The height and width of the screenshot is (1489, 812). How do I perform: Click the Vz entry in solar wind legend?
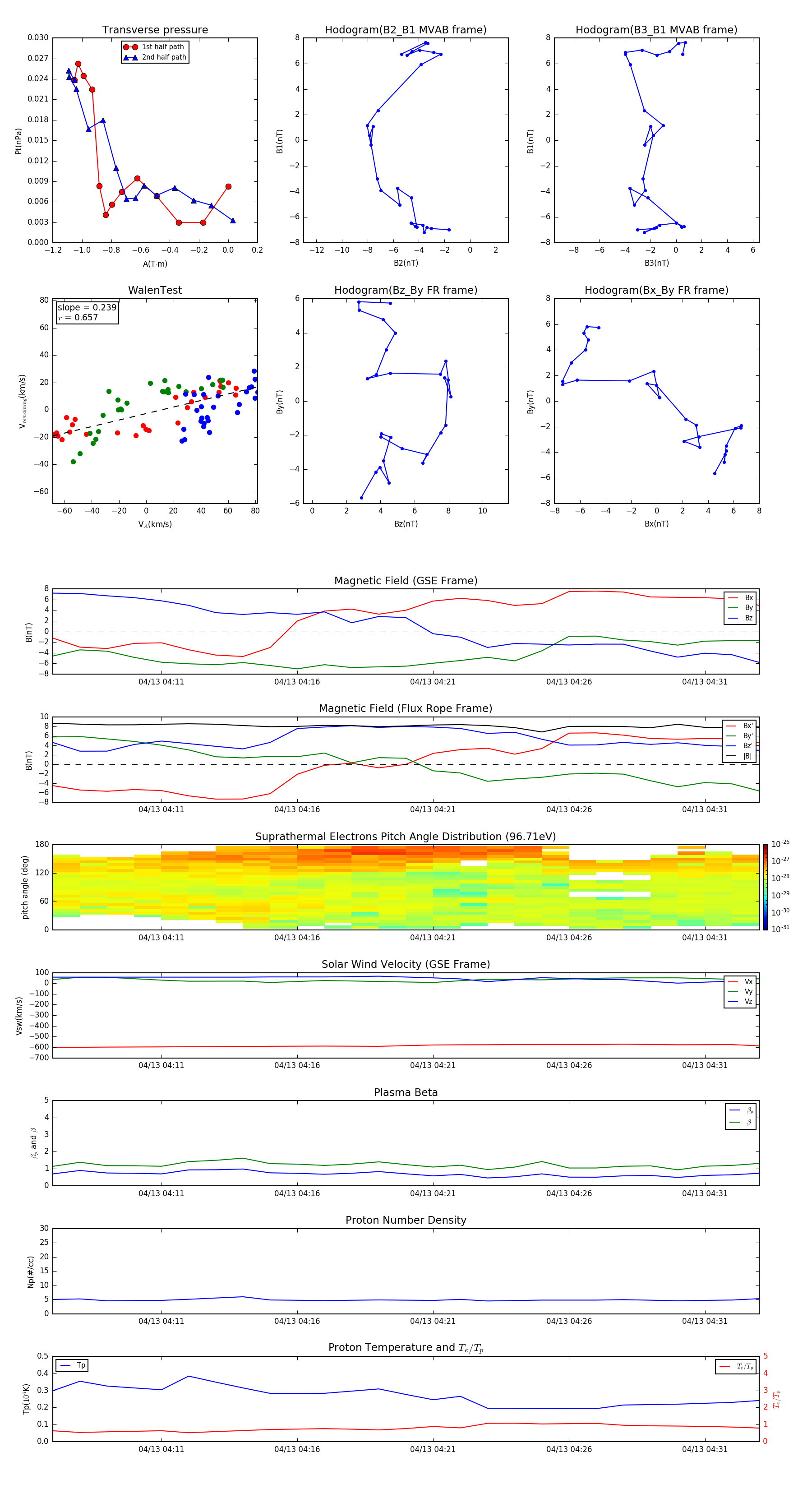pos(740,1002)
